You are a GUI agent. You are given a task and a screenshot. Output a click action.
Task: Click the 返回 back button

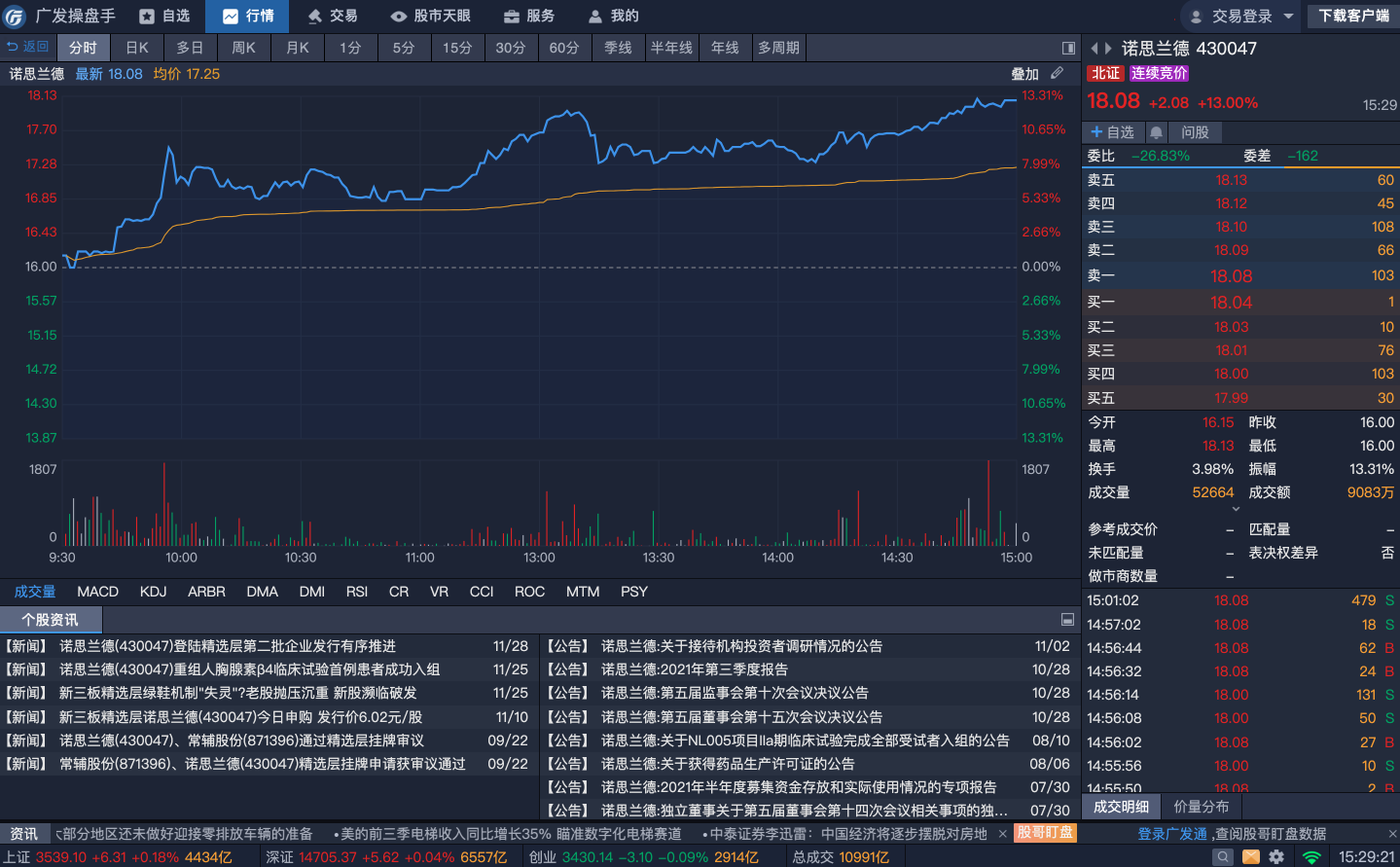click(27, 47)
